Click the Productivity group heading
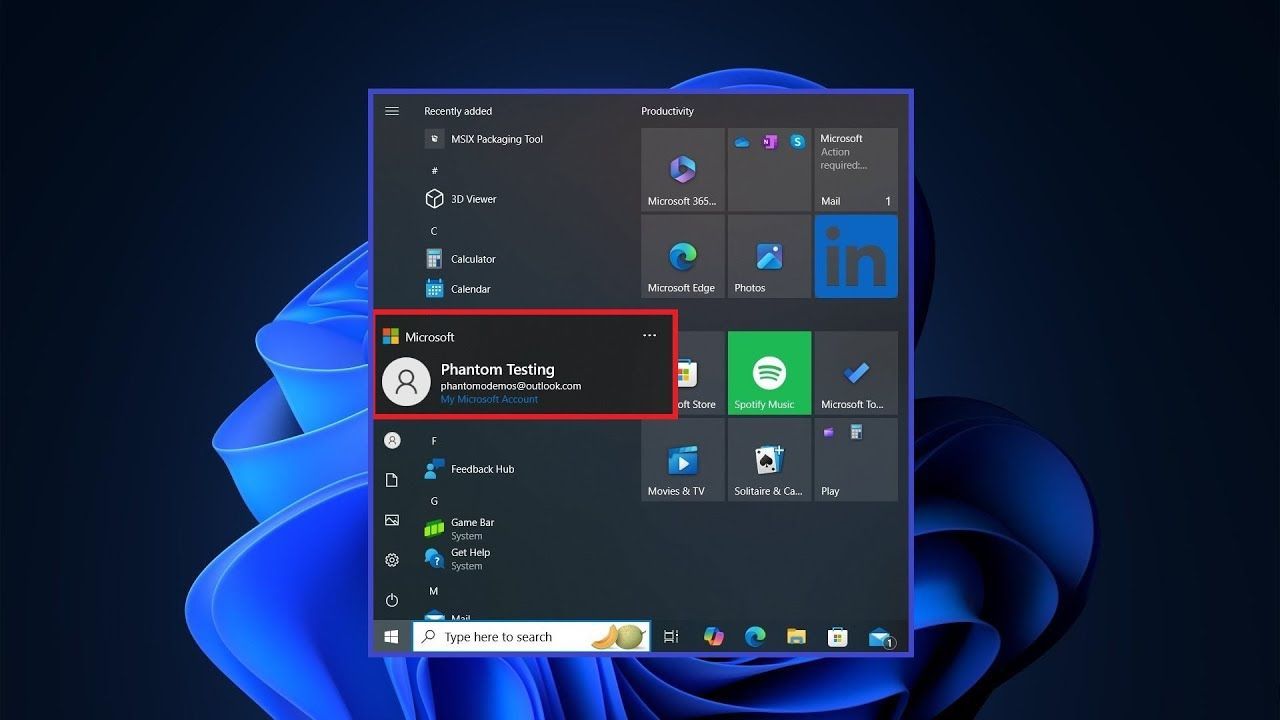 [x=667, y=111]
